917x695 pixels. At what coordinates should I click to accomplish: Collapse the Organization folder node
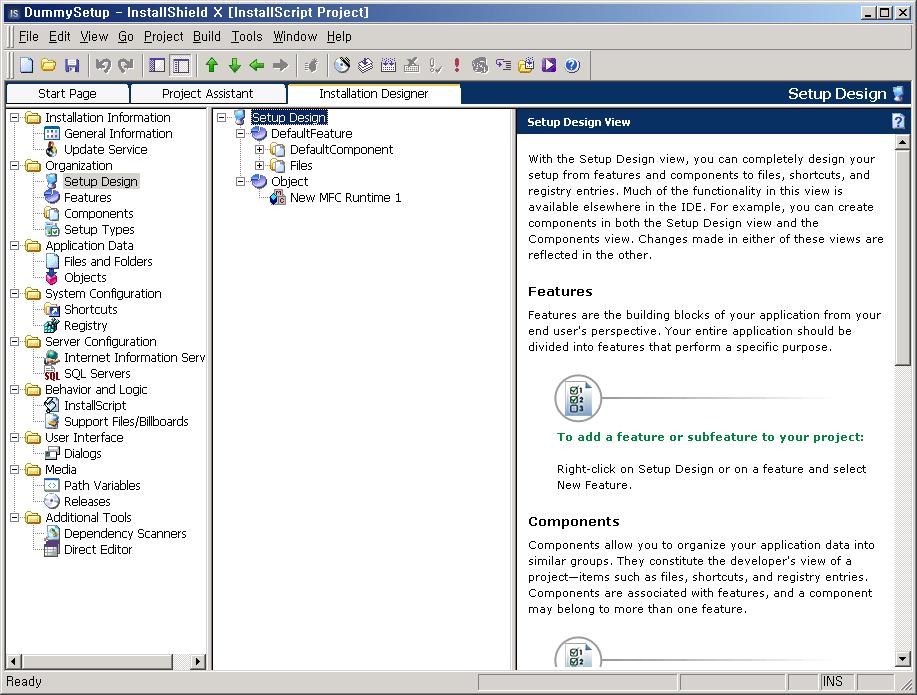click(x=15, y=166)
